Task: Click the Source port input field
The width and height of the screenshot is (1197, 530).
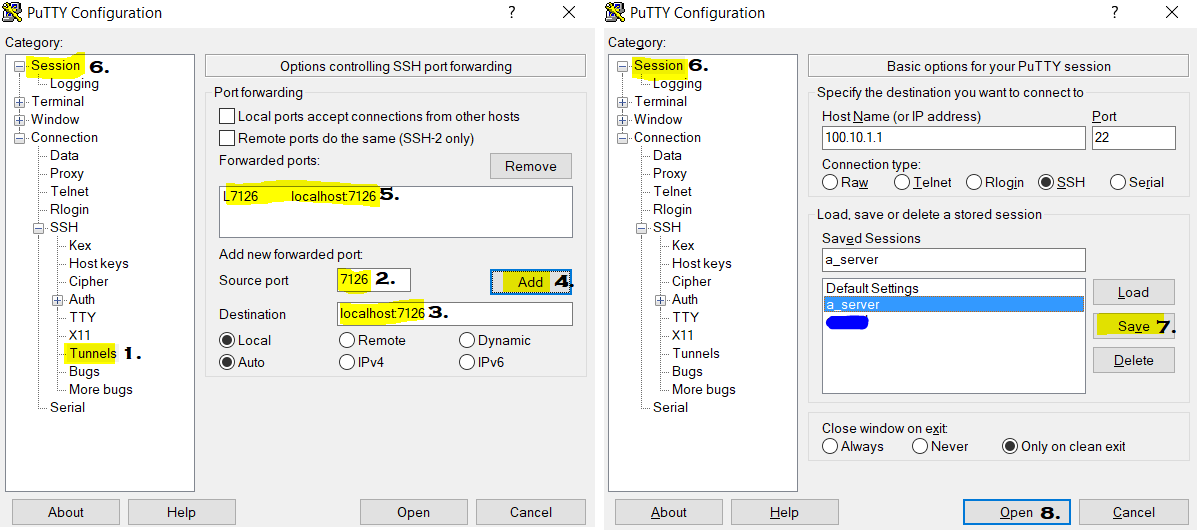Action: pyautogui.click(x=374, y=280)
